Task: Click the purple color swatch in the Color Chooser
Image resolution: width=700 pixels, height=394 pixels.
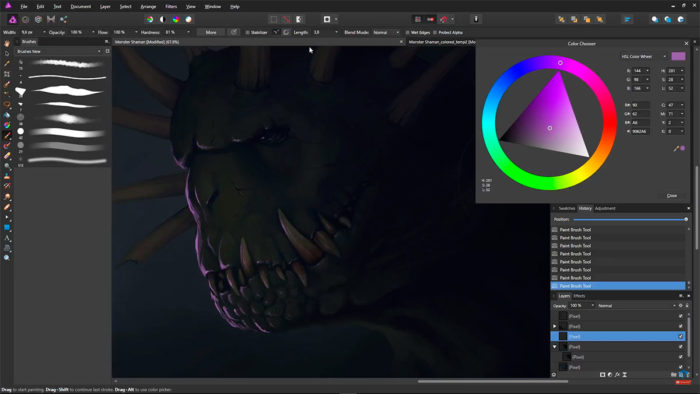Action: (x=678, y=56)
